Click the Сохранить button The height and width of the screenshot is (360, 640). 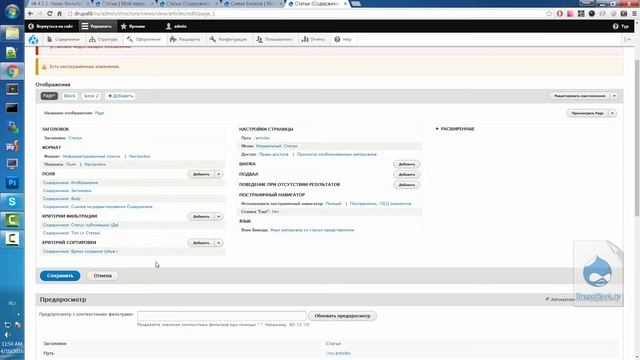(60, 276)
